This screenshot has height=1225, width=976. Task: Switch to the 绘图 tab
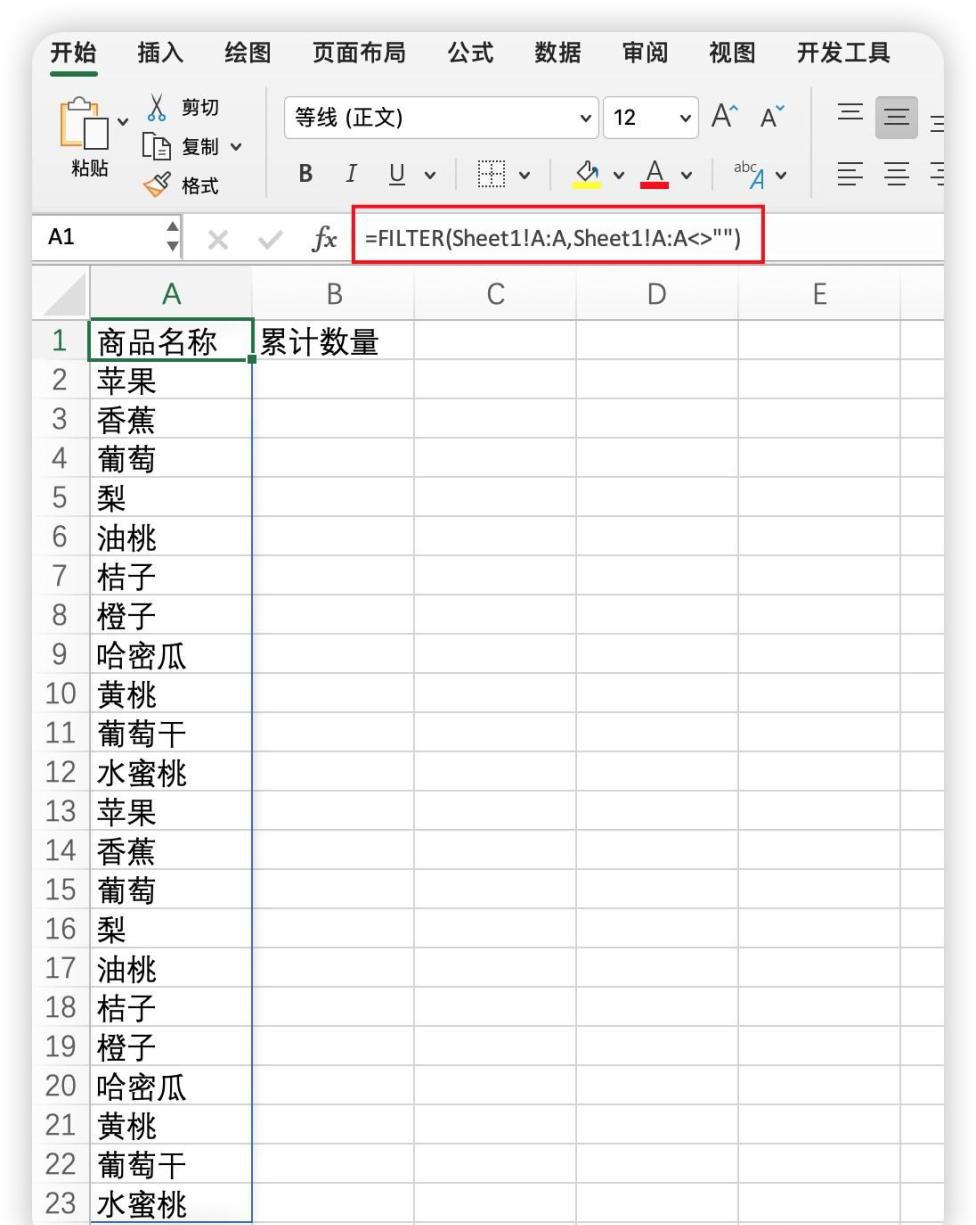pos(247,53)
